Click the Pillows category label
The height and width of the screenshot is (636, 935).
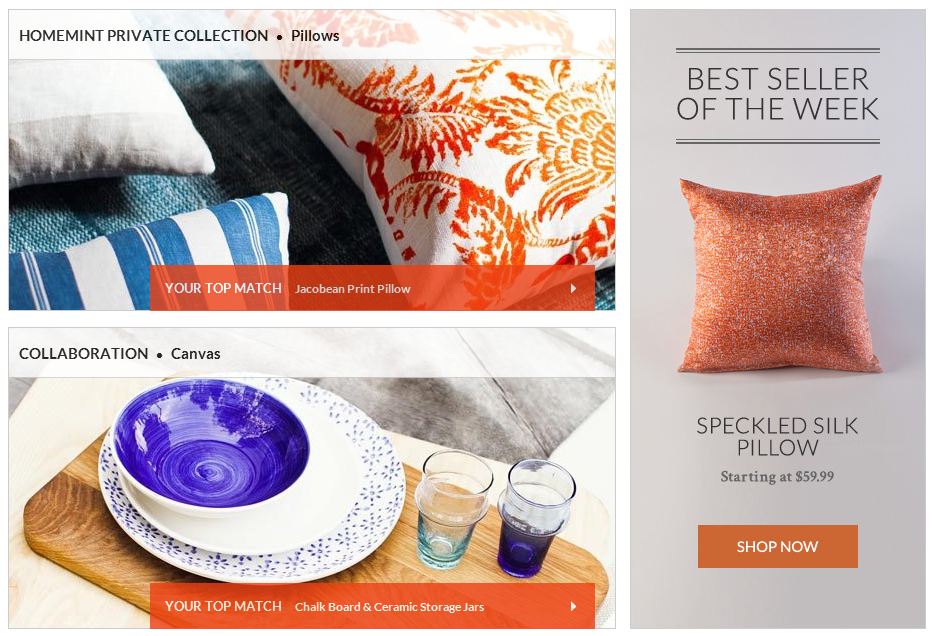point(315,36)
